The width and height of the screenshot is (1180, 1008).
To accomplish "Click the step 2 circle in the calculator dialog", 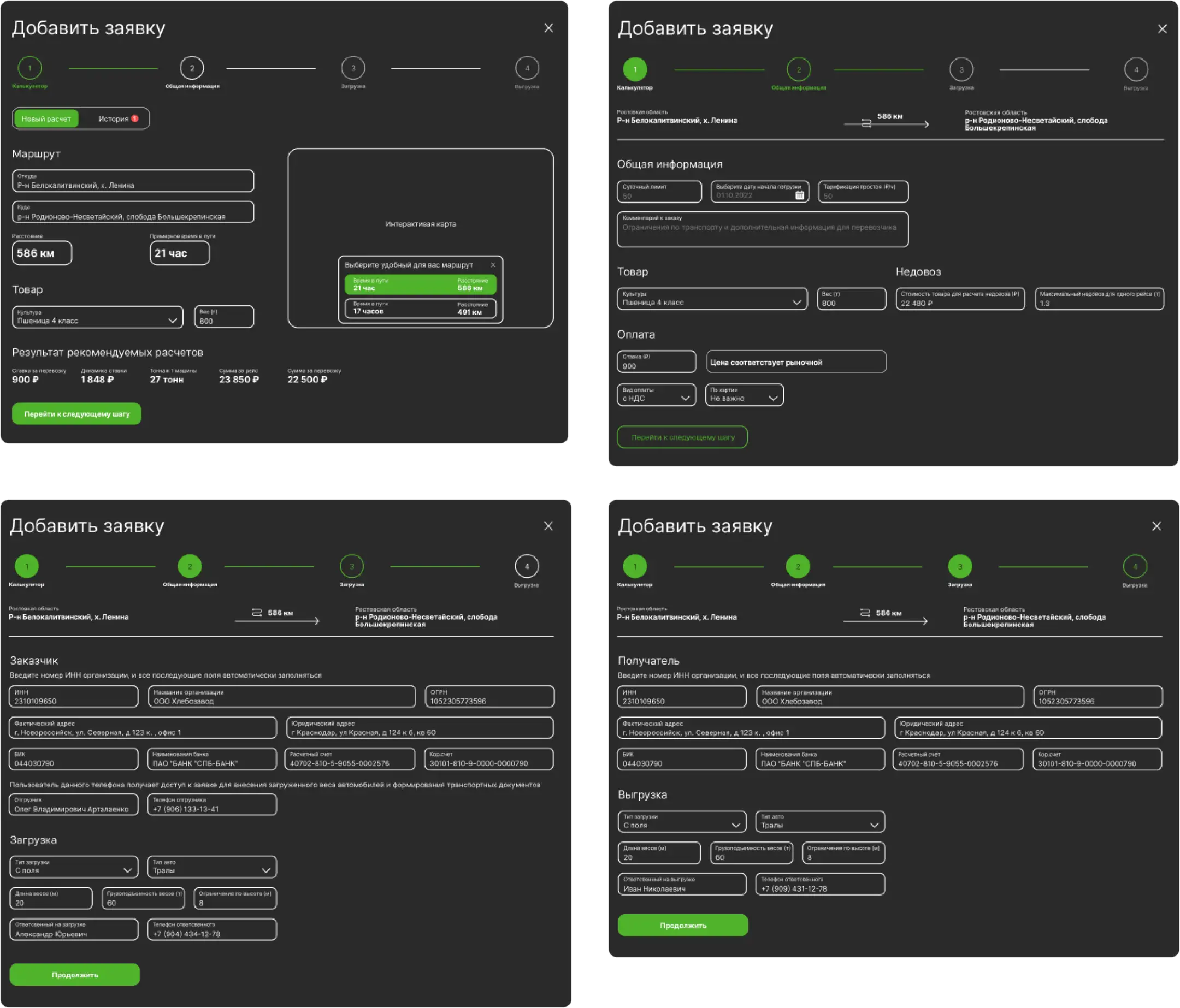I will coord(192,68).
